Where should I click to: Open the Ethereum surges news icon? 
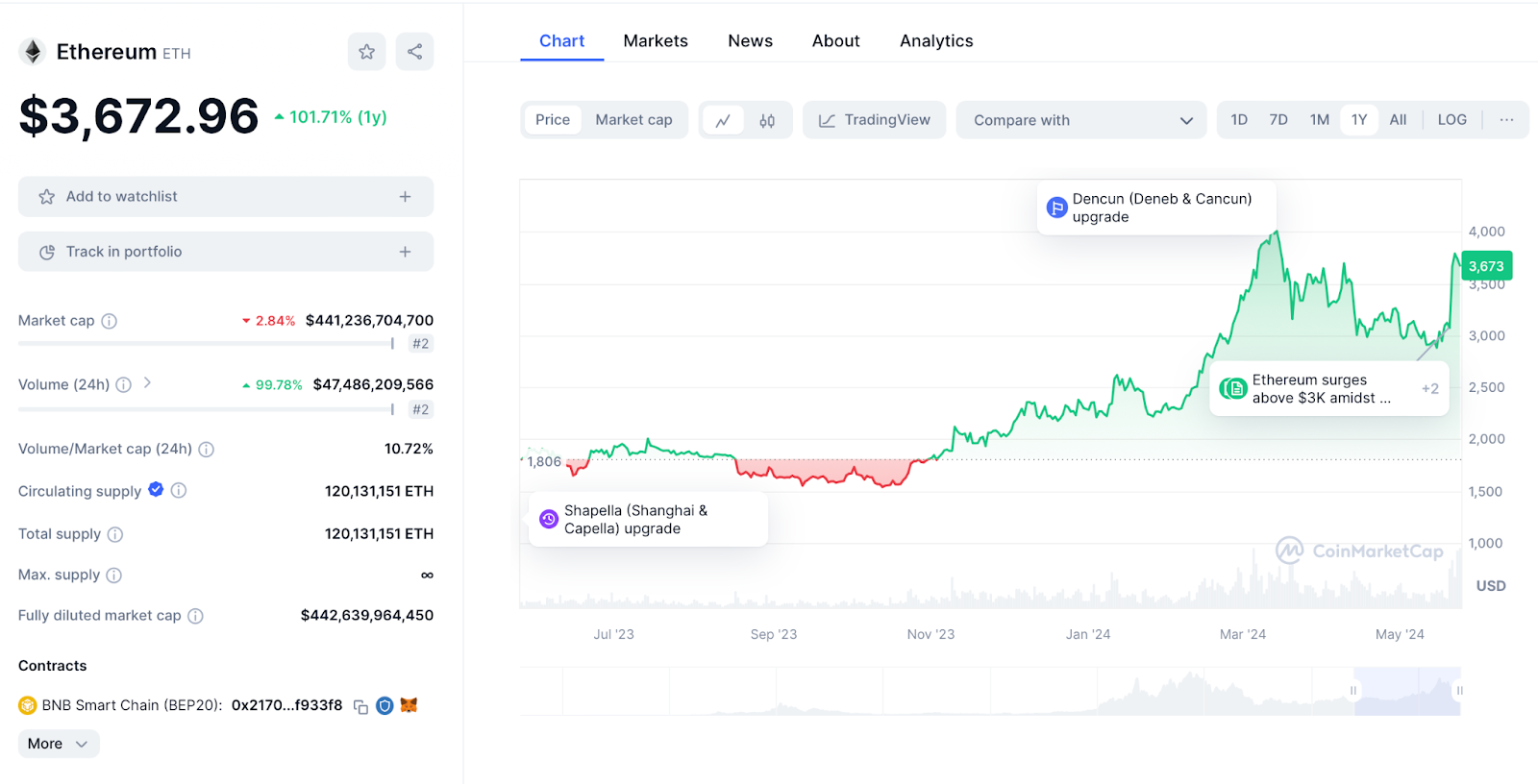point(1233,388)
